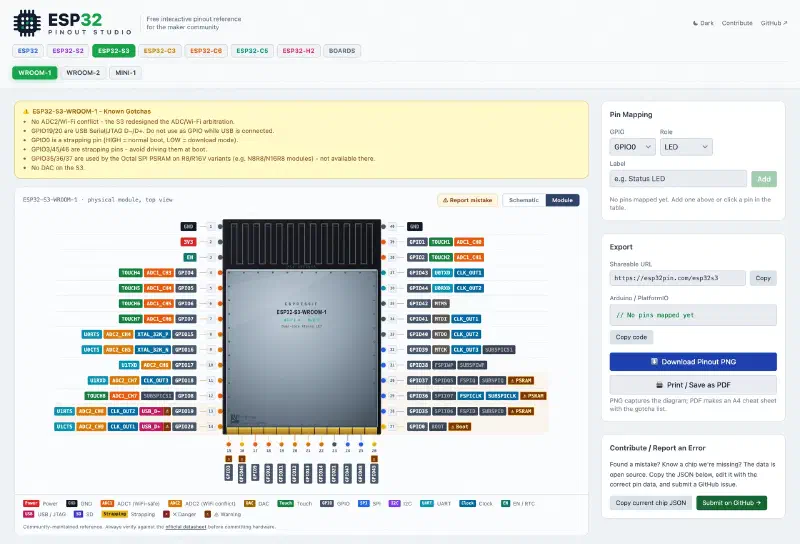Click the Touch legend color chip
Image resolution: width=800 pixels, height=544 pixels.
[285, 504]
